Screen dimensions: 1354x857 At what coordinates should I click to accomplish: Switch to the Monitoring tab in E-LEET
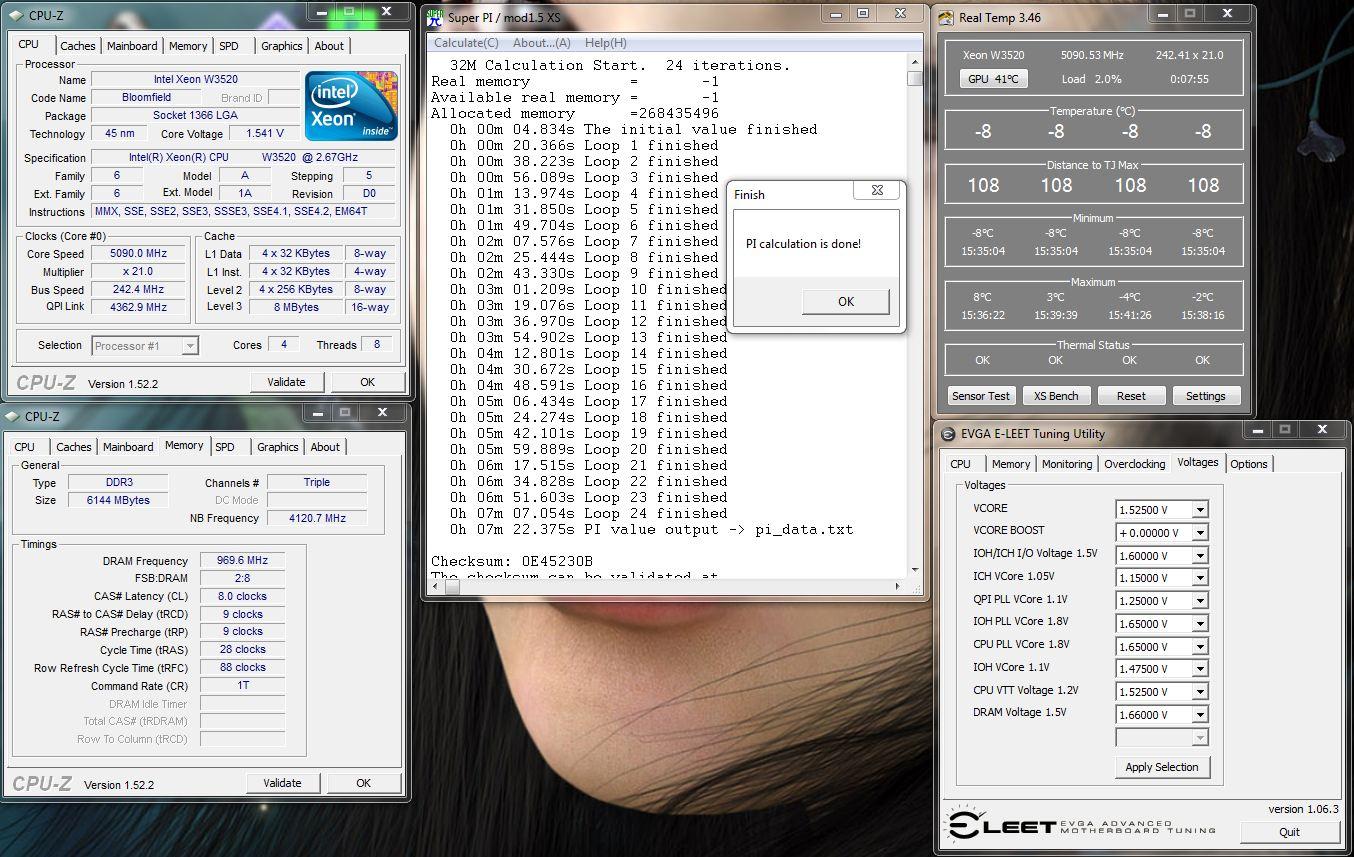1067,464
